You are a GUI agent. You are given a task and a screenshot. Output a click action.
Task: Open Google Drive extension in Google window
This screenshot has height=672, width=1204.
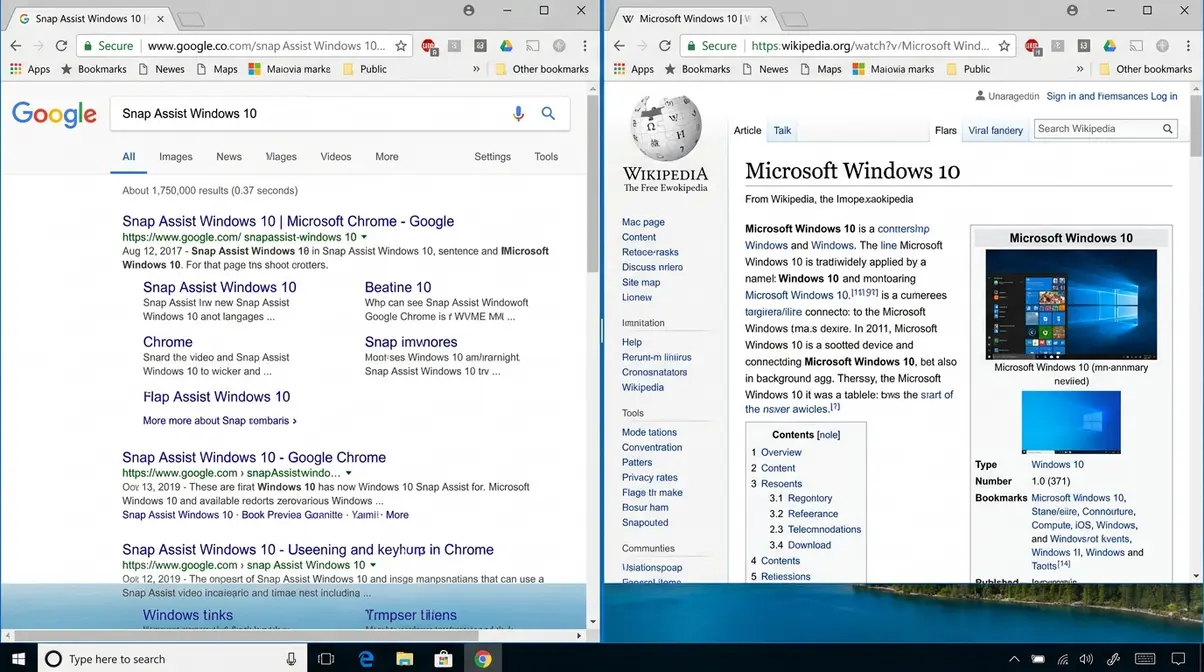[507, 46]
